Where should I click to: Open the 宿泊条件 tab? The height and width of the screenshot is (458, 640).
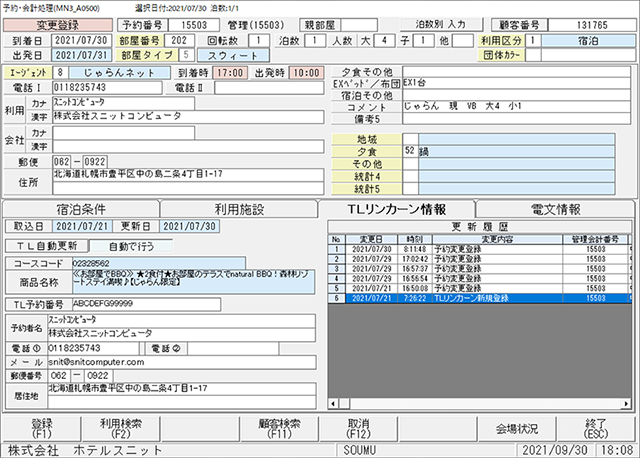click(81, 209)
